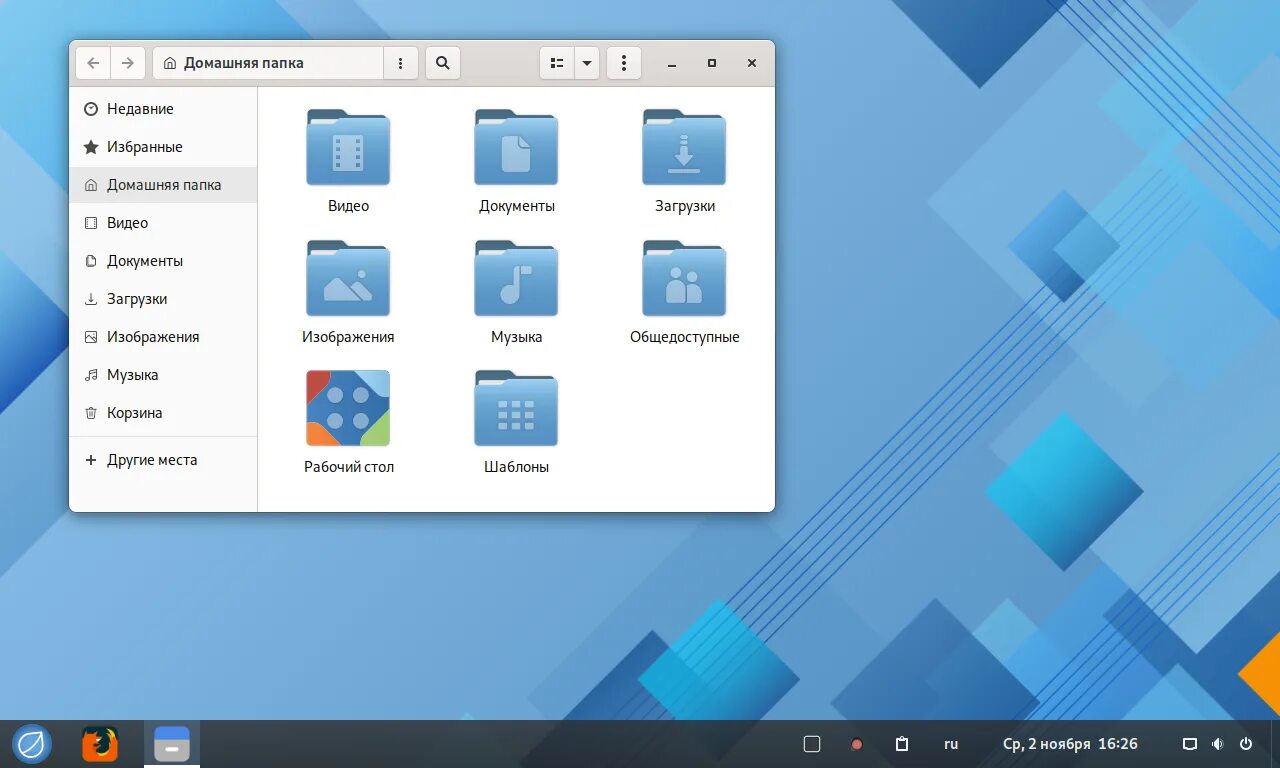Select Избранные in the sidebar

pos(144,146)
